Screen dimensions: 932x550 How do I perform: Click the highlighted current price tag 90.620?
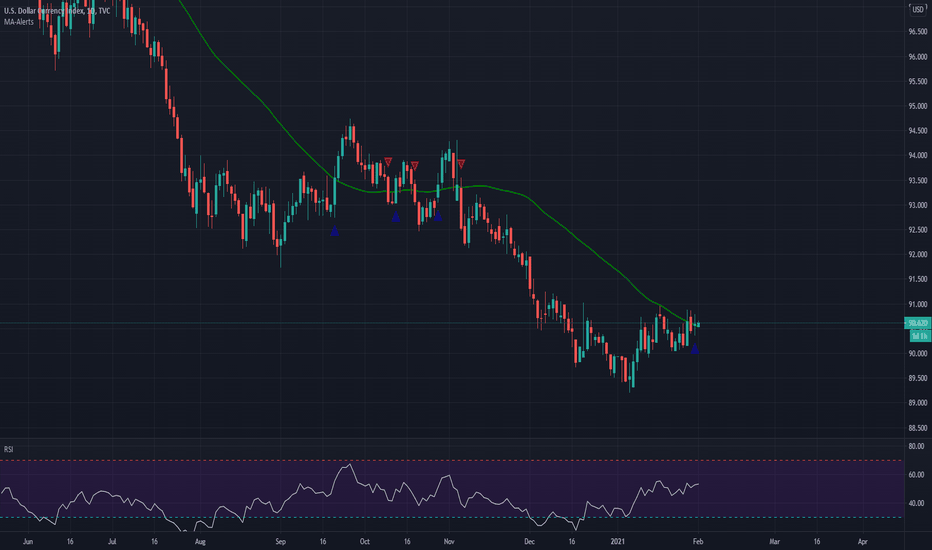(x=918, y=323)
